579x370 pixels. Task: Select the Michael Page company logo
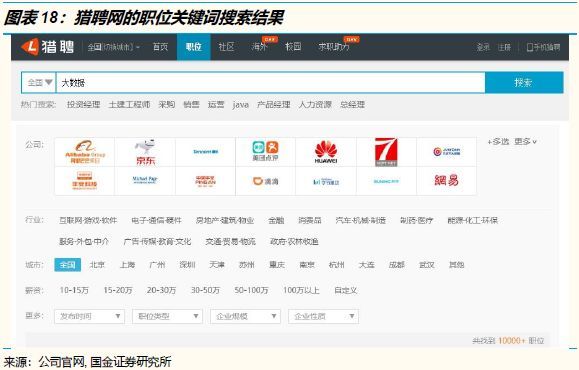click(x=145, y=181)
